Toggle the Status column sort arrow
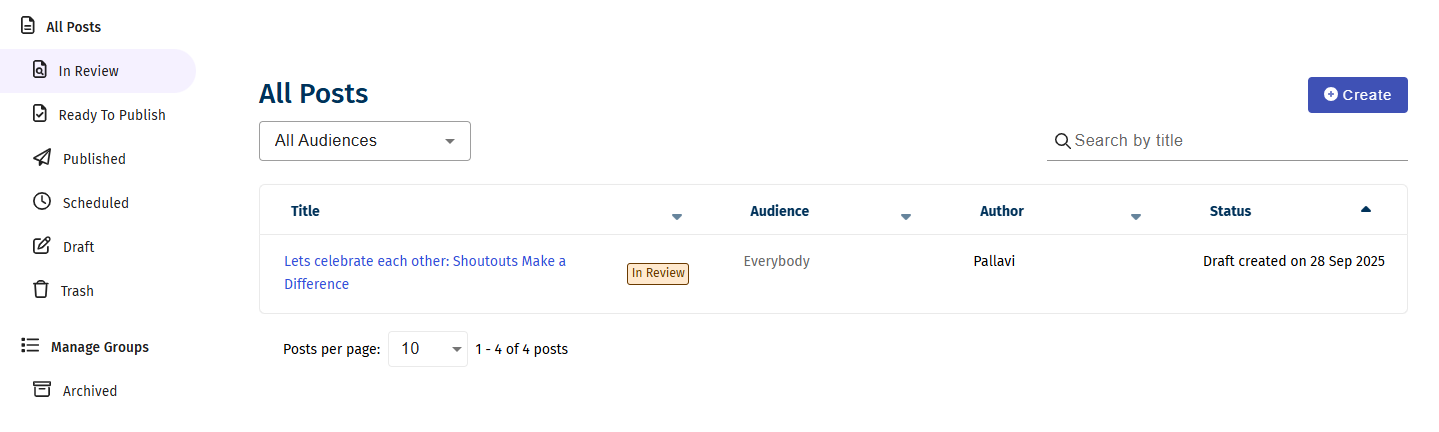 [1366, 209]
